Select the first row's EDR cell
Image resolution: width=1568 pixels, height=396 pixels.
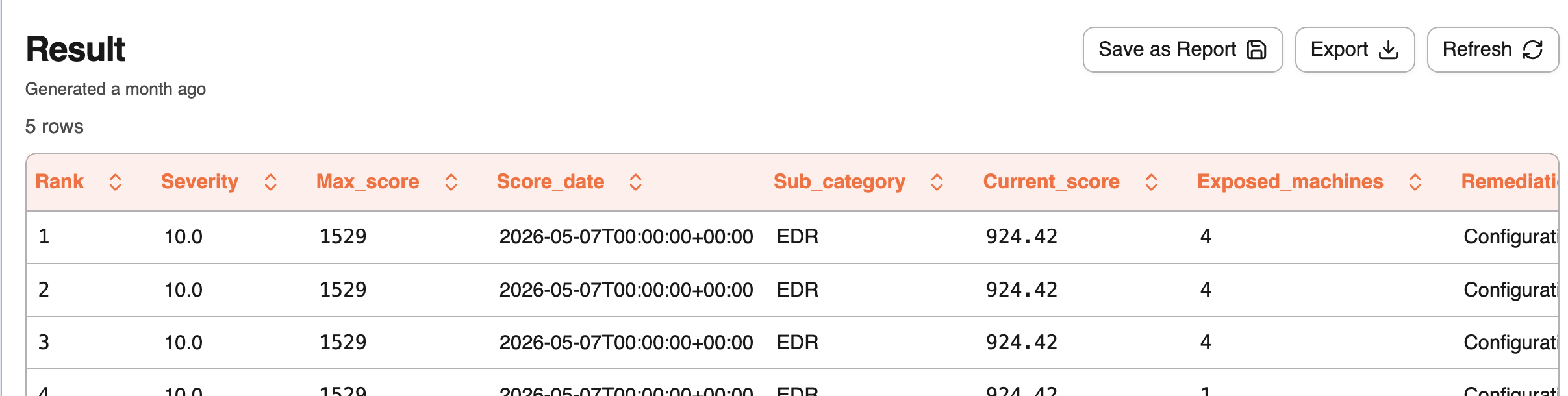(x=798, y=237)
